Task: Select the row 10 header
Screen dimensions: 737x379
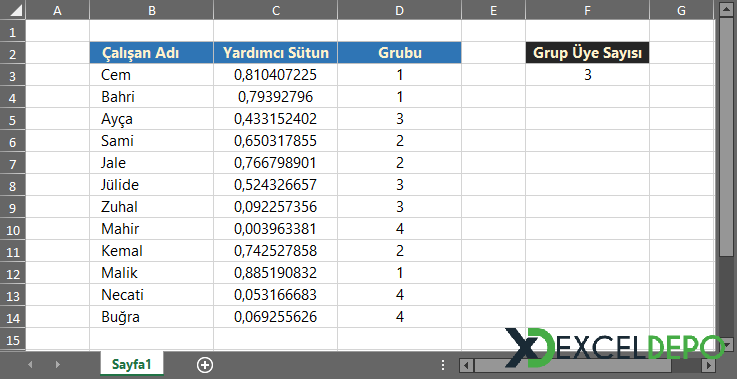Action: [13, 229]
